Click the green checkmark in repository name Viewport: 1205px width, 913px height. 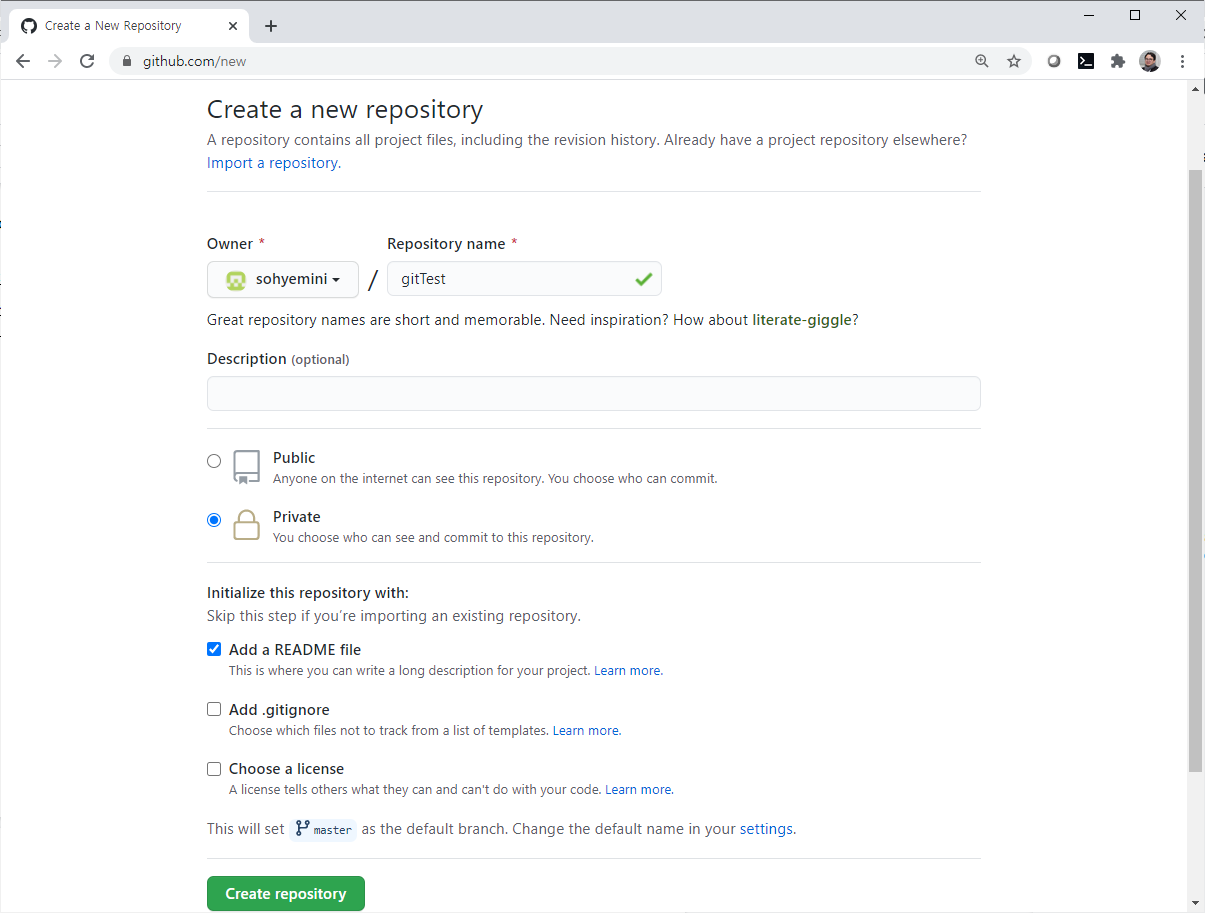[x=643, y=279]
